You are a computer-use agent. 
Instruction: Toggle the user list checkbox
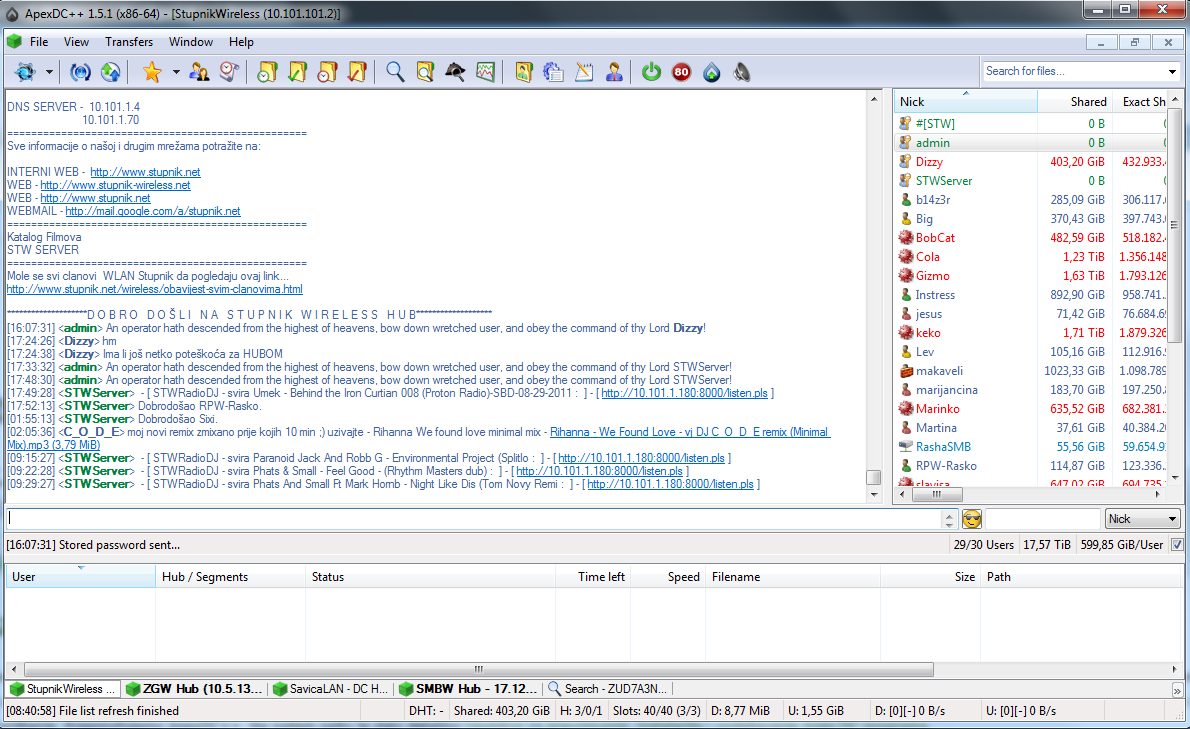coord(1177,545)
